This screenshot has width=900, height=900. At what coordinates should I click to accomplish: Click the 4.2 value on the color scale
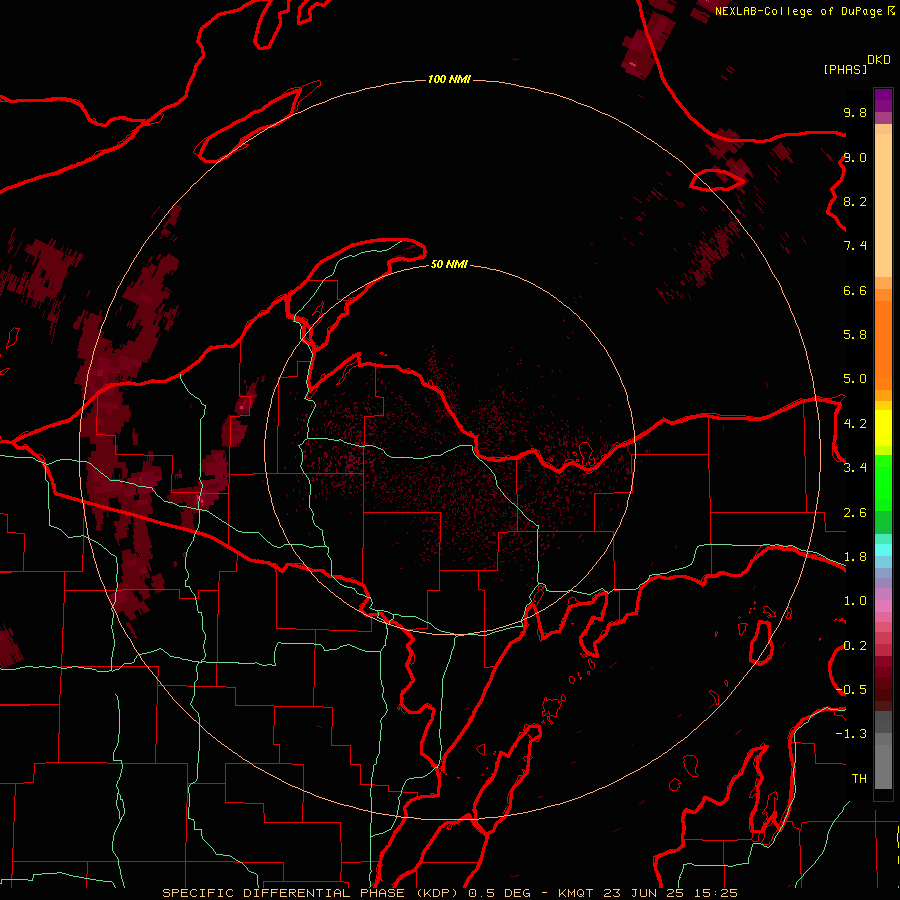coord(855,424)
